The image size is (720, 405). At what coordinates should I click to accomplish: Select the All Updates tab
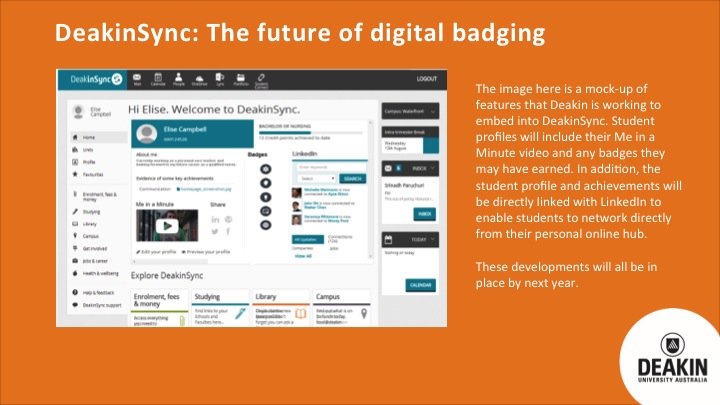308,240
